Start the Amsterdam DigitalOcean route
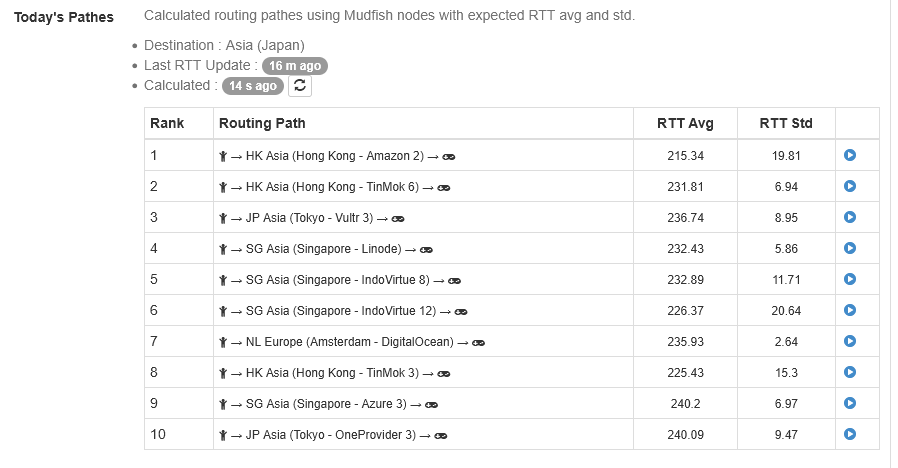Screen dimensions: 898x468 [850, 341]
